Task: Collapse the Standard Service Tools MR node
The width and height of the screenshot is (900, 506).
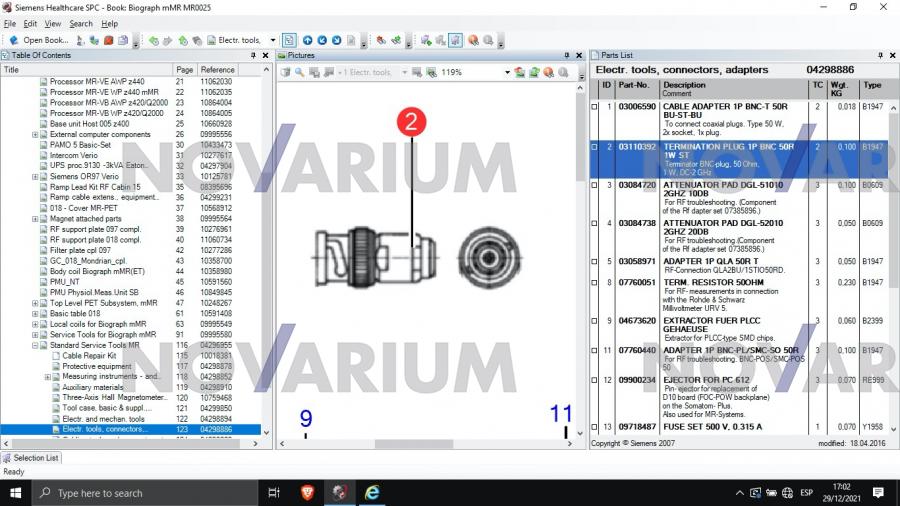Action: 35,345
